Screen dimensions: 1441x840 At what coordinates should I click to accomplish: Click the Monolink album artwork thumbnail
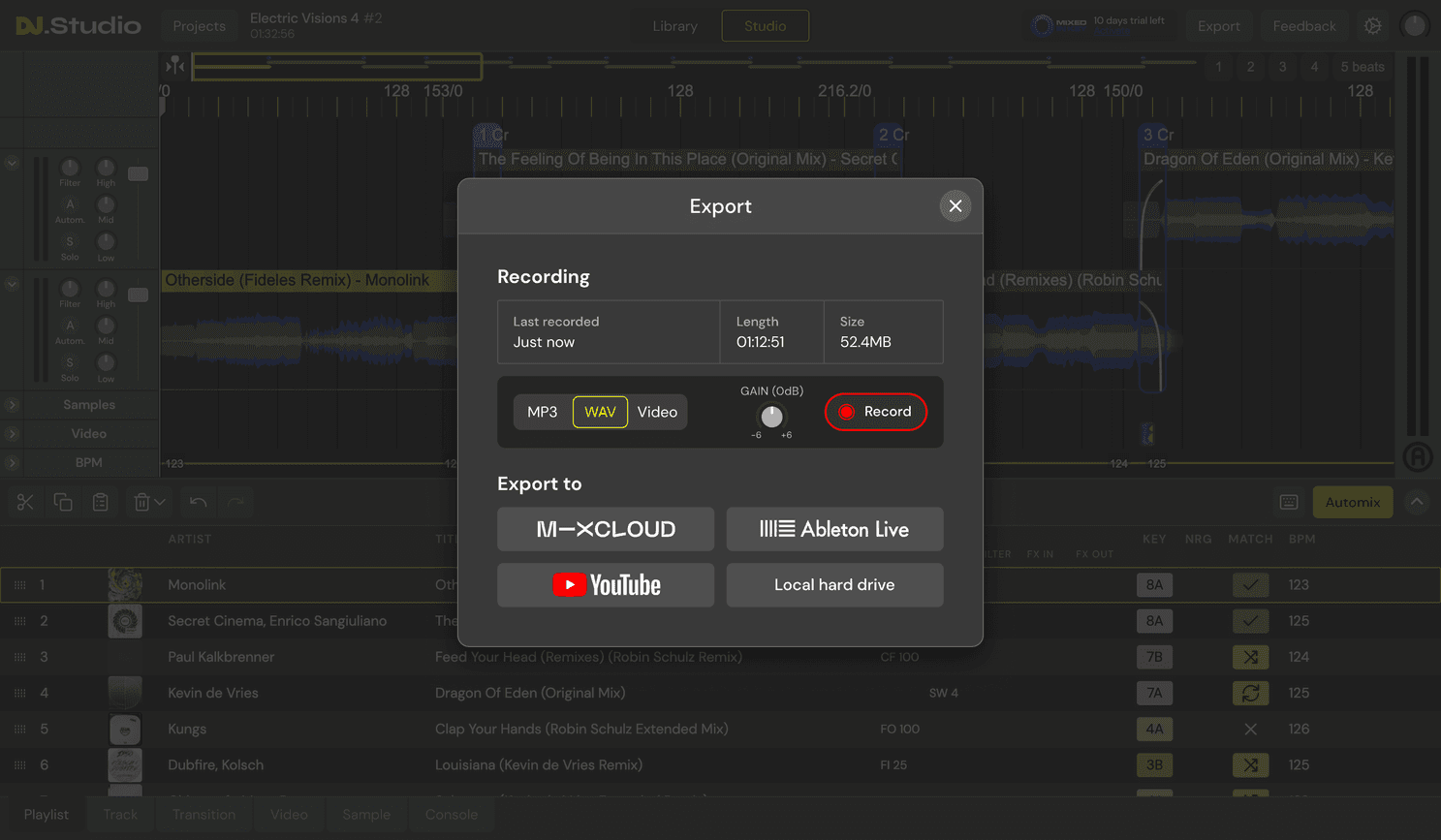point(125,585)
